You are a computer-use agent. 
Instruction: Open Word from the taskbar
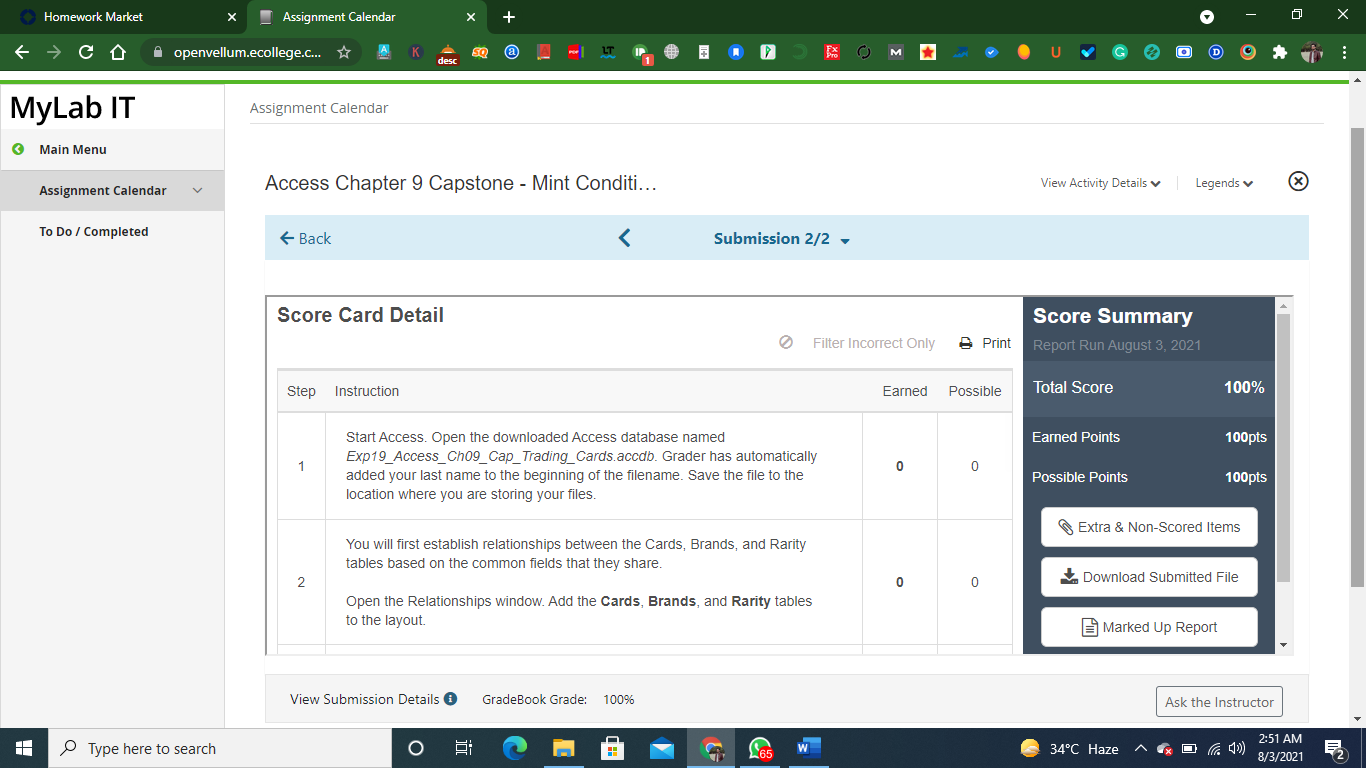pyautogui.click(x=809, y=748)
